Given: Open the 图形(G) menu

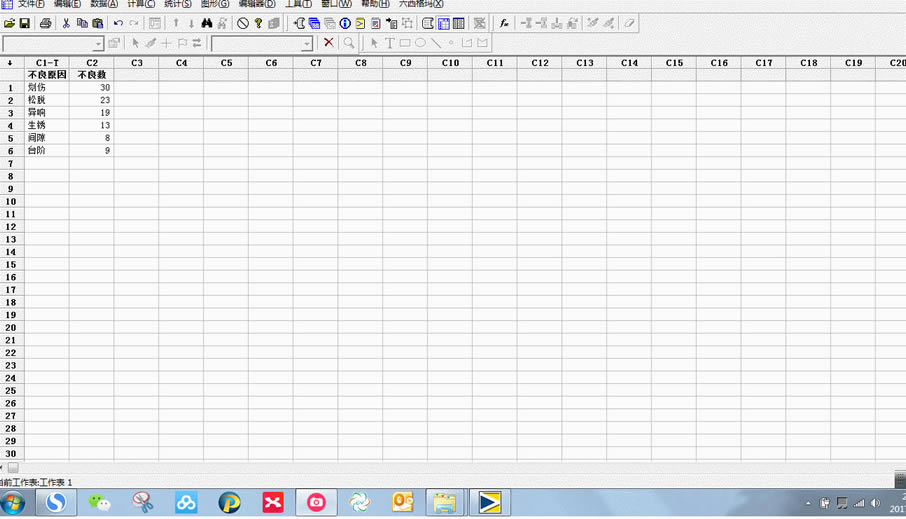Looking at the screenshot, I should pyautogui.click(x=215, y=4).
